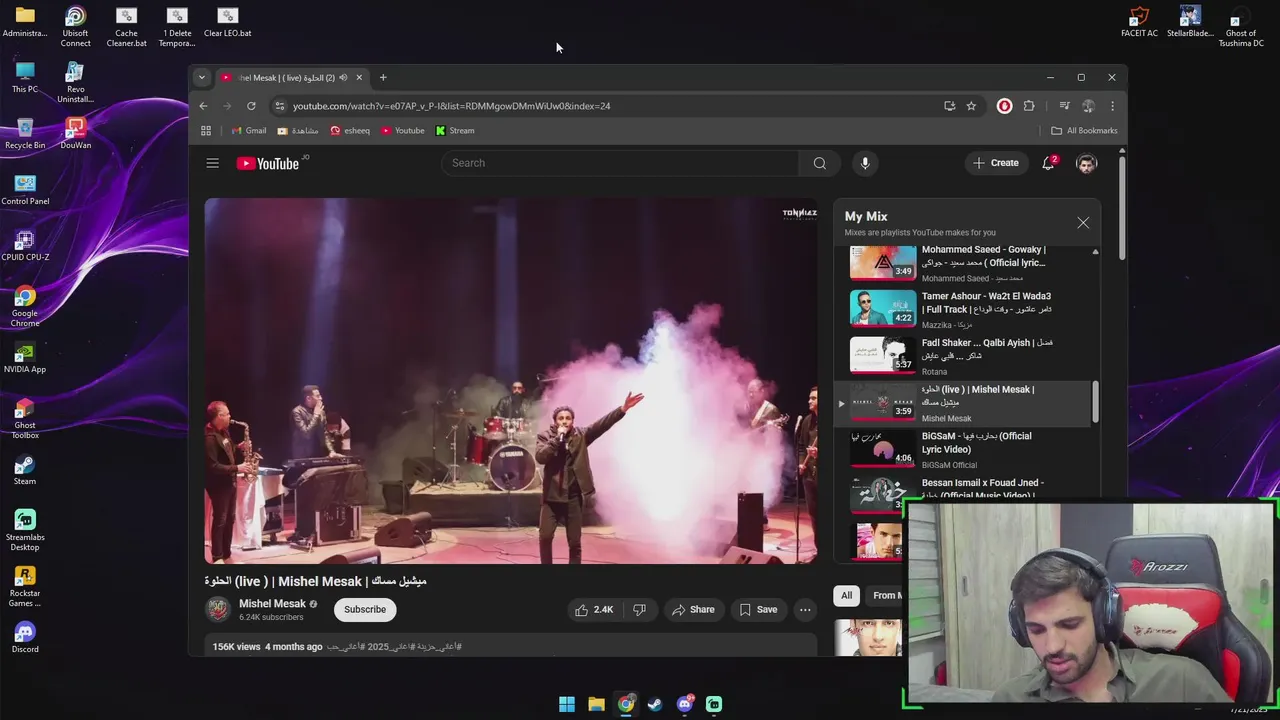
Task: Click the video player area
Action: pos(511,381)
